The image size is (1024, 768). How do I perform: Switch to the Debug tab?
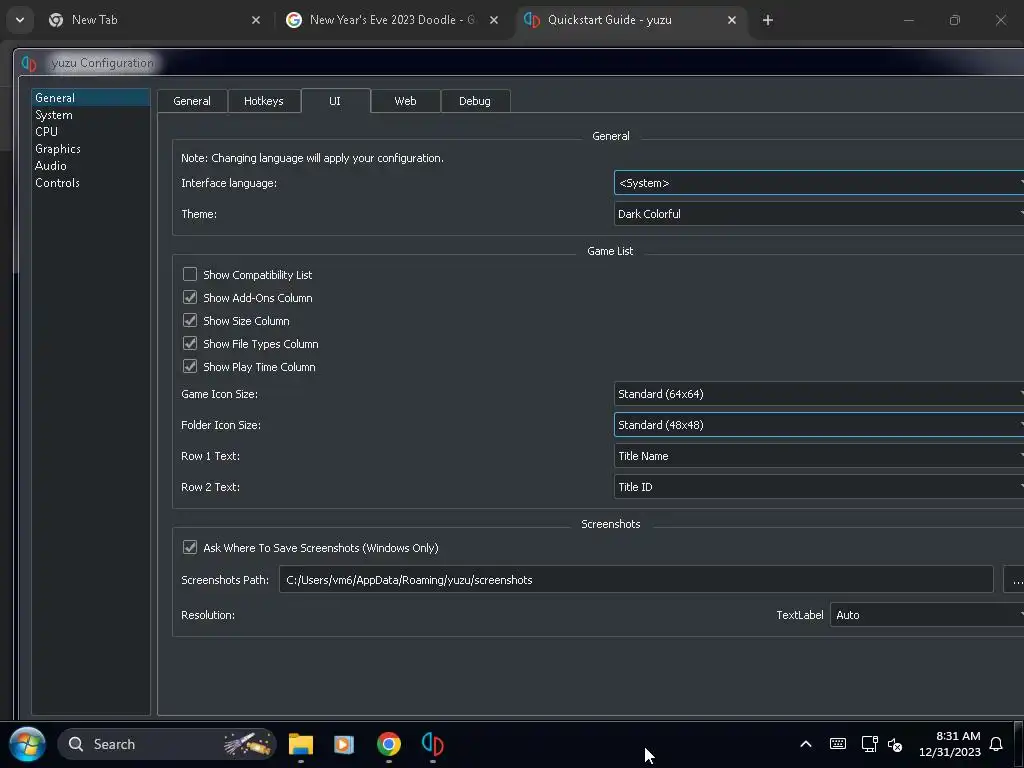[475, 101]
